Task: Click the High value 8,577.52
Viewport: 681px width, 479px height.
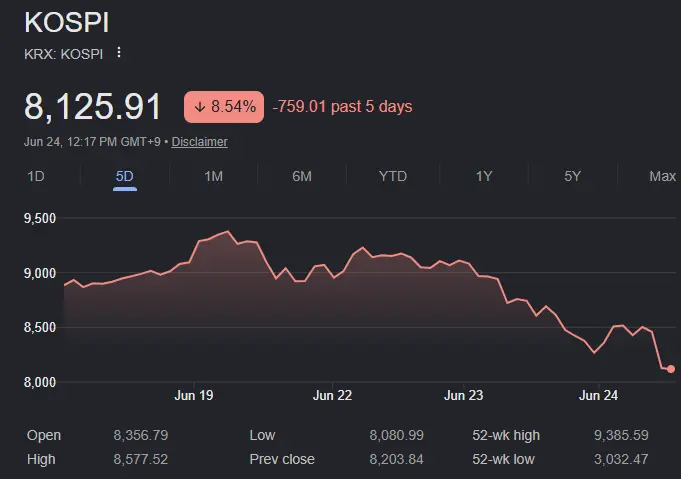Action: tap(141, 459)
